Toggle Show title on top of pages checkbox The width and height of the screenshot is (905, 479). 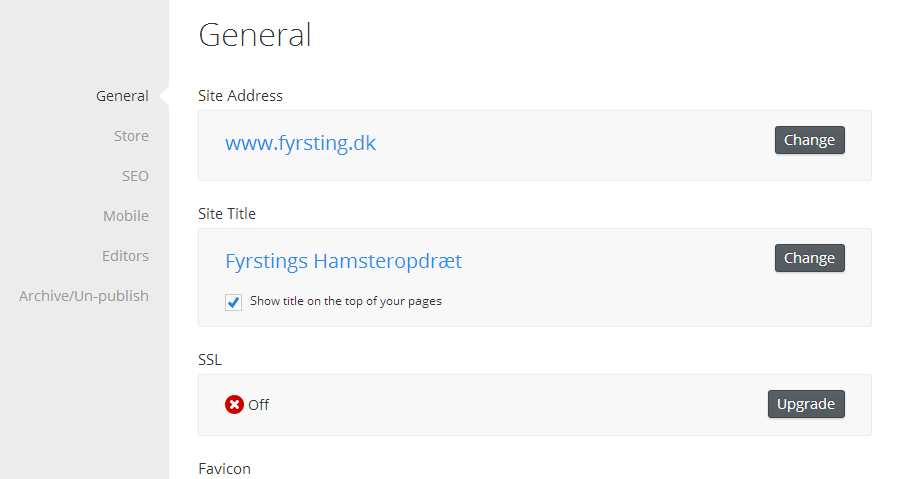[x=233, y=302]
